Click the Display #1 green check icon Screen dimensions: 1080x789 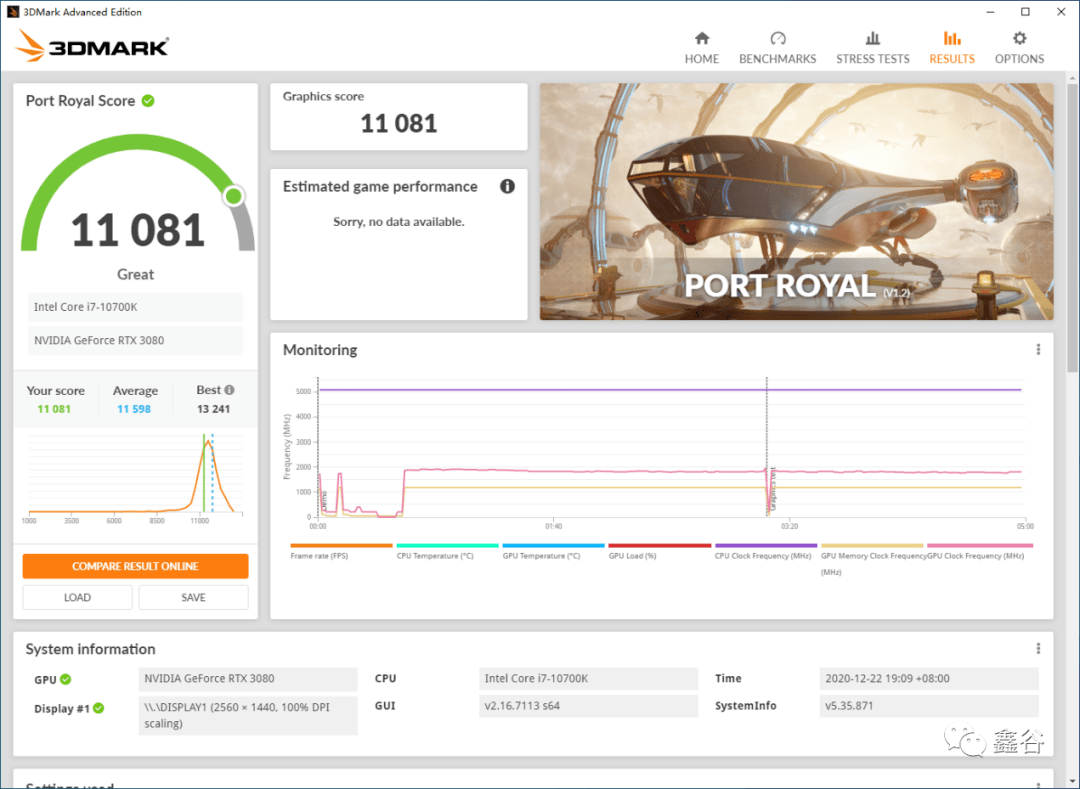coord(98,708)
